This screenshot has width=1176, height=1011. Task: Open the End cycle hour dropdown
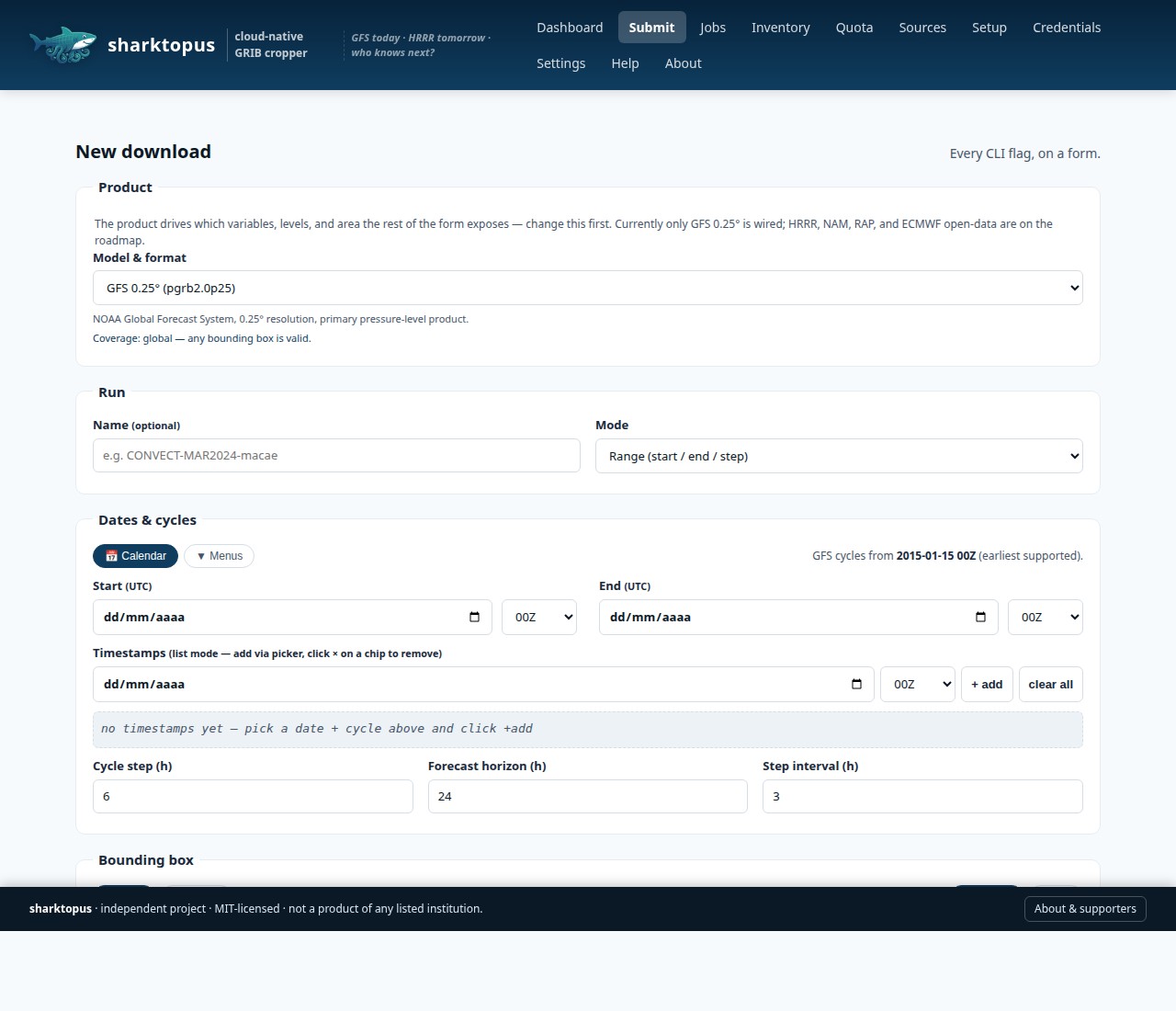click(1045, 618)
